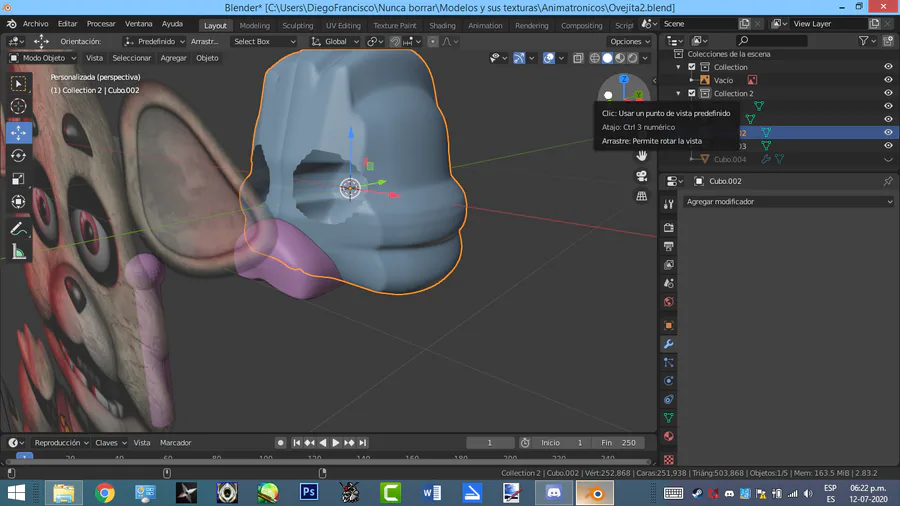900x506 pixels.
Task: Open the Agregar modificador dropdown
Action: tap(788, 202)
